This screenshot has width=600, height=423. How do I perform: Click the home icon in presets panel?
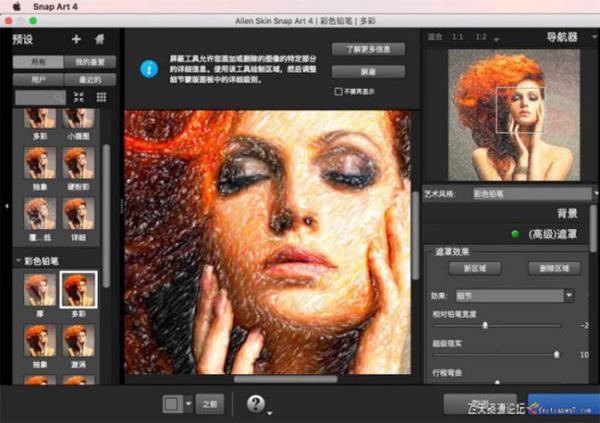[100, 39]
